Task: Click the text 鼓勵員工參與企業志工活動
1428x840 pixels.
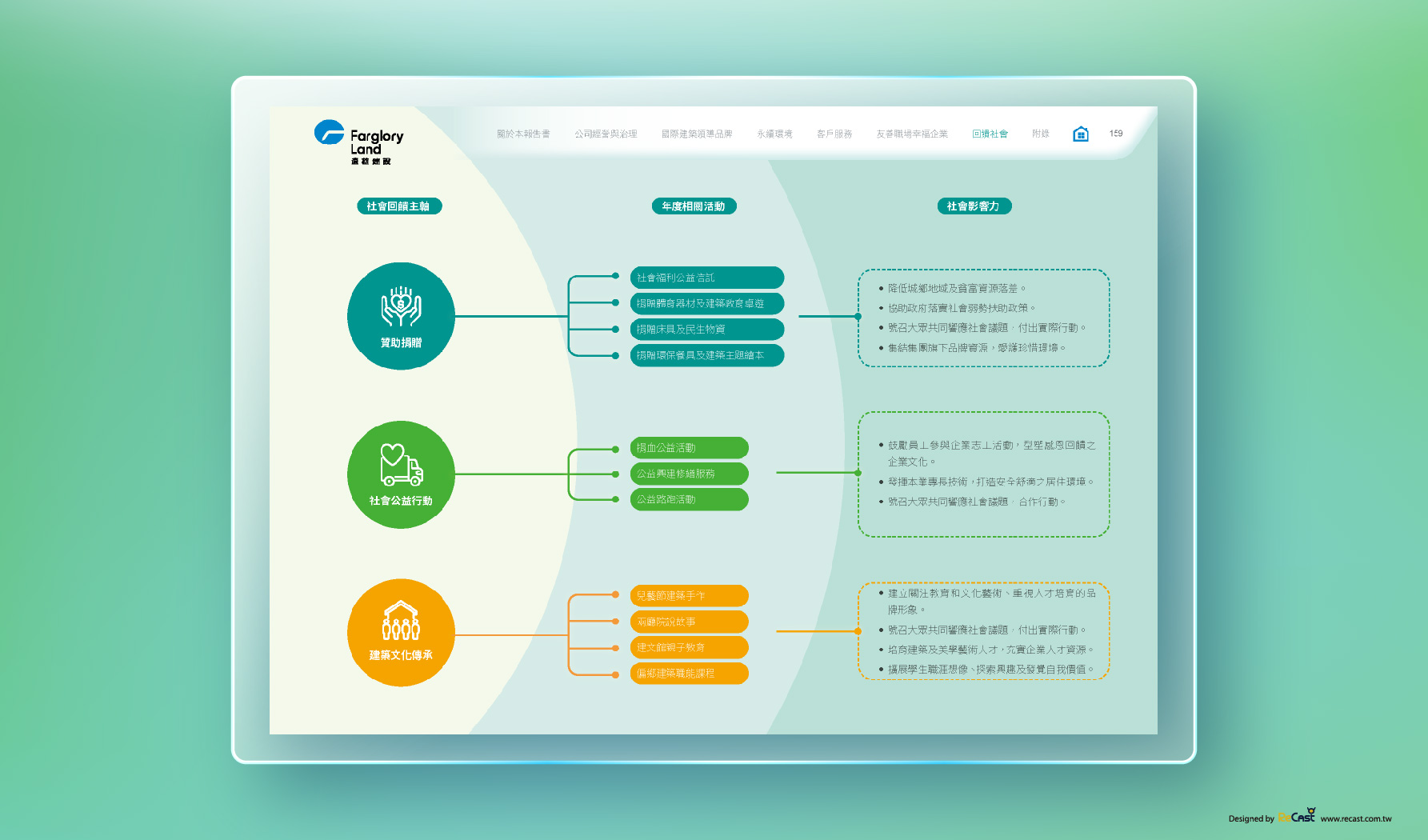Action: tap(950, 446)
